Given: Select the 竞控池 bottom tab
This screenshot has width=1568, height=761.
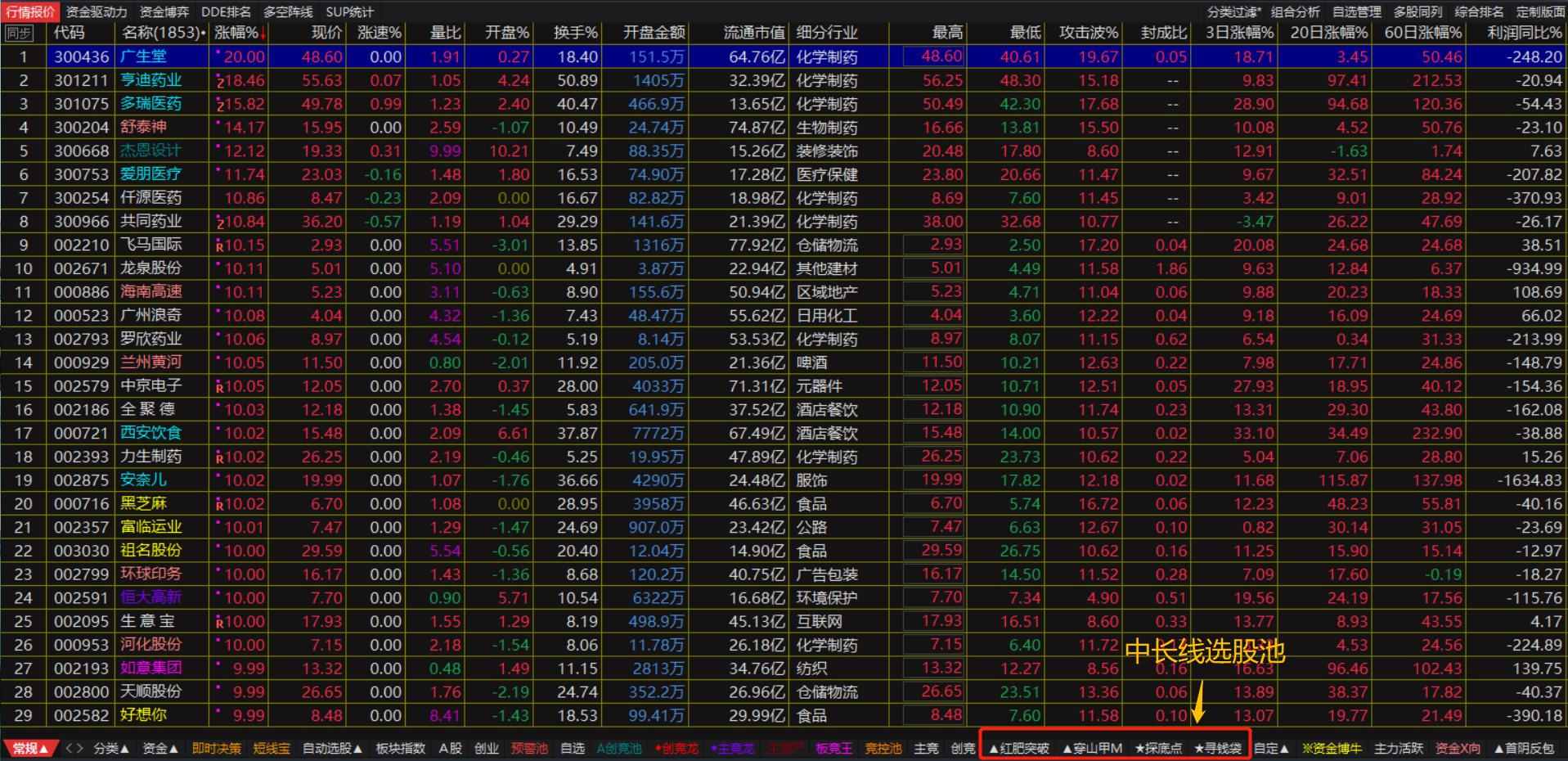Looking at the screenshot, I should pyautogui.click(x=883, y=748).
